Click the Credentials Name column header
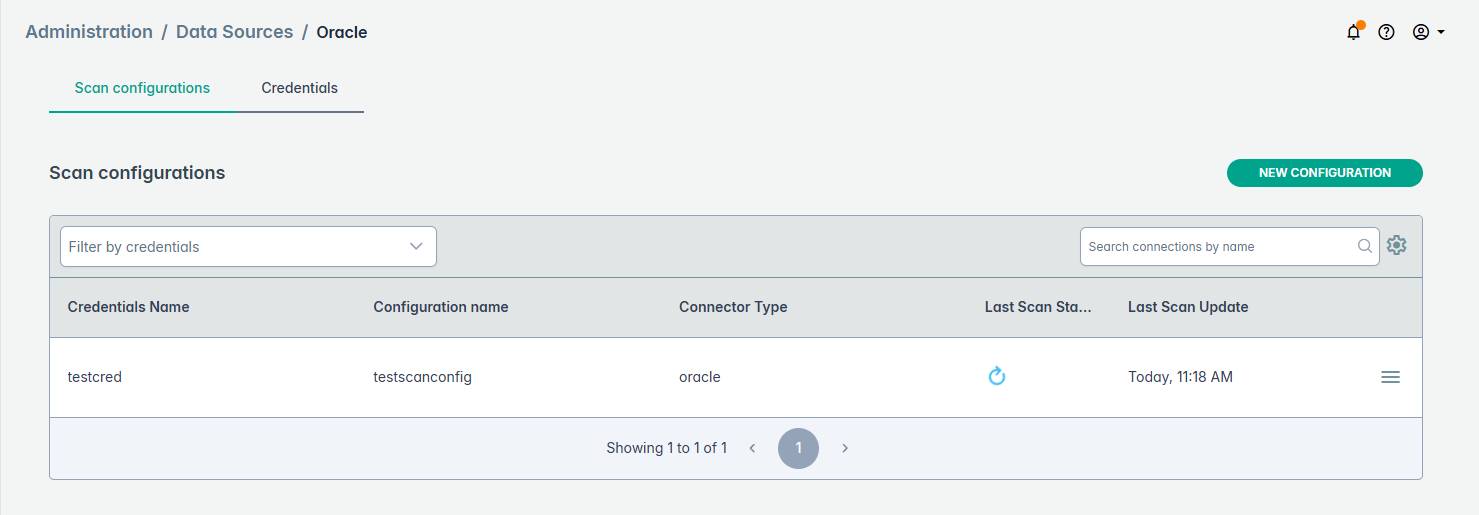 [128, 307]
